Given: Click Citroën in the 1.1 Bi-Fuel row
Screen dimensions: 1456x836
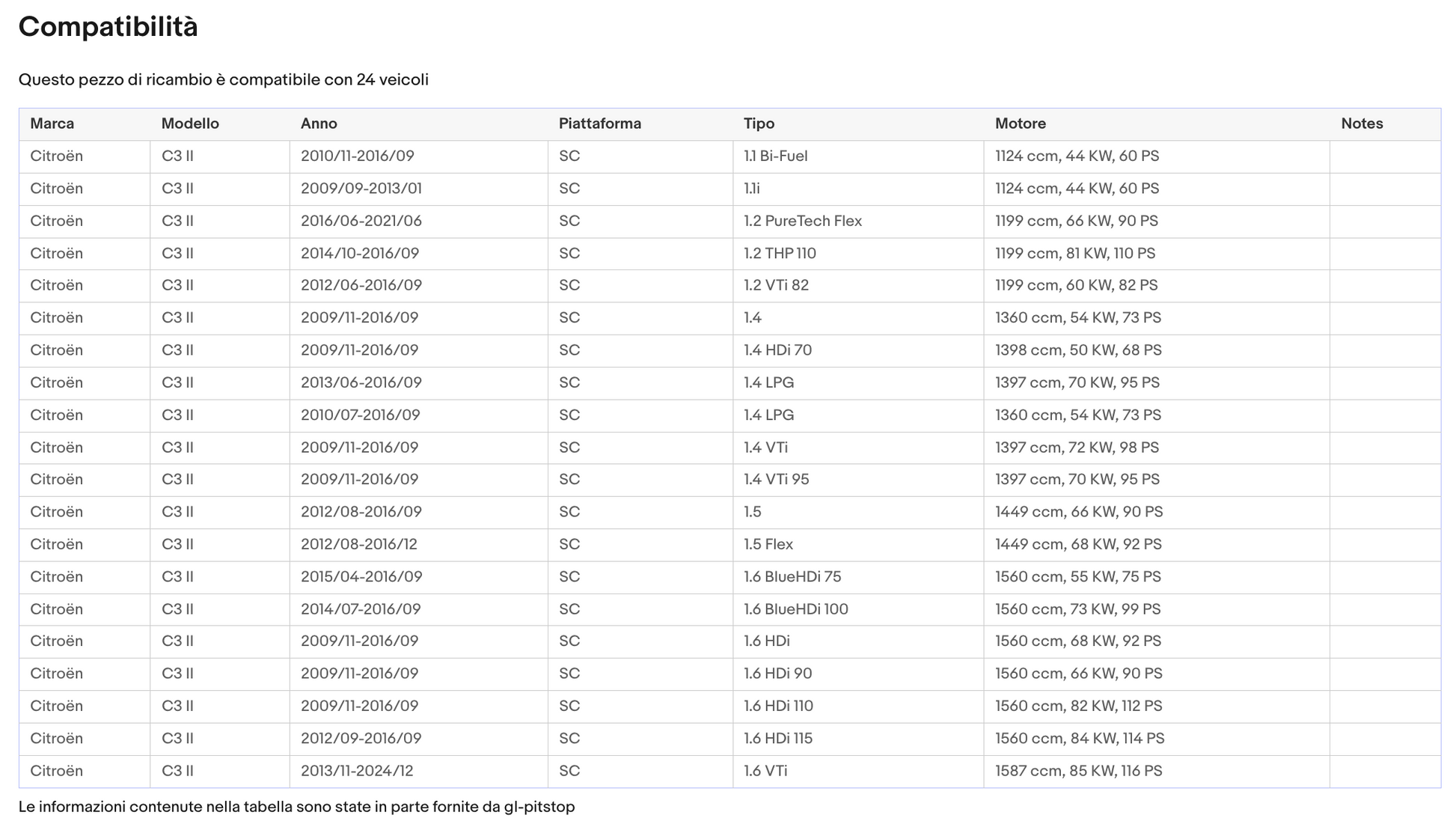Looking at the screenshot, I should [56, 156].
